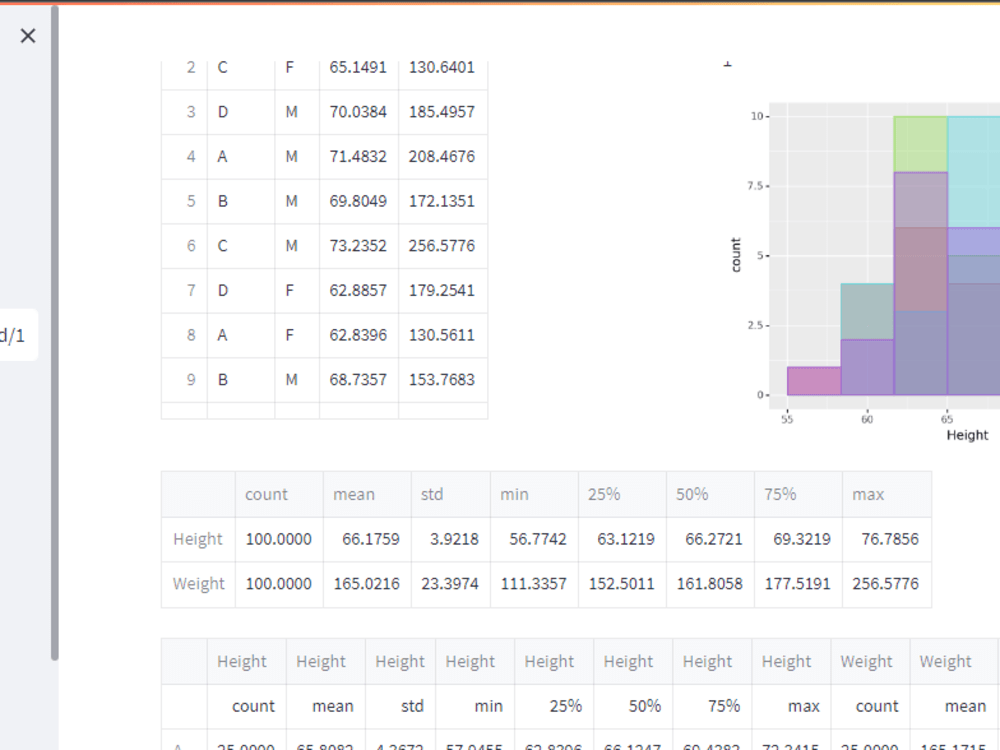Click the cell 70.0384 in row 3

click(x=358, y=112)
